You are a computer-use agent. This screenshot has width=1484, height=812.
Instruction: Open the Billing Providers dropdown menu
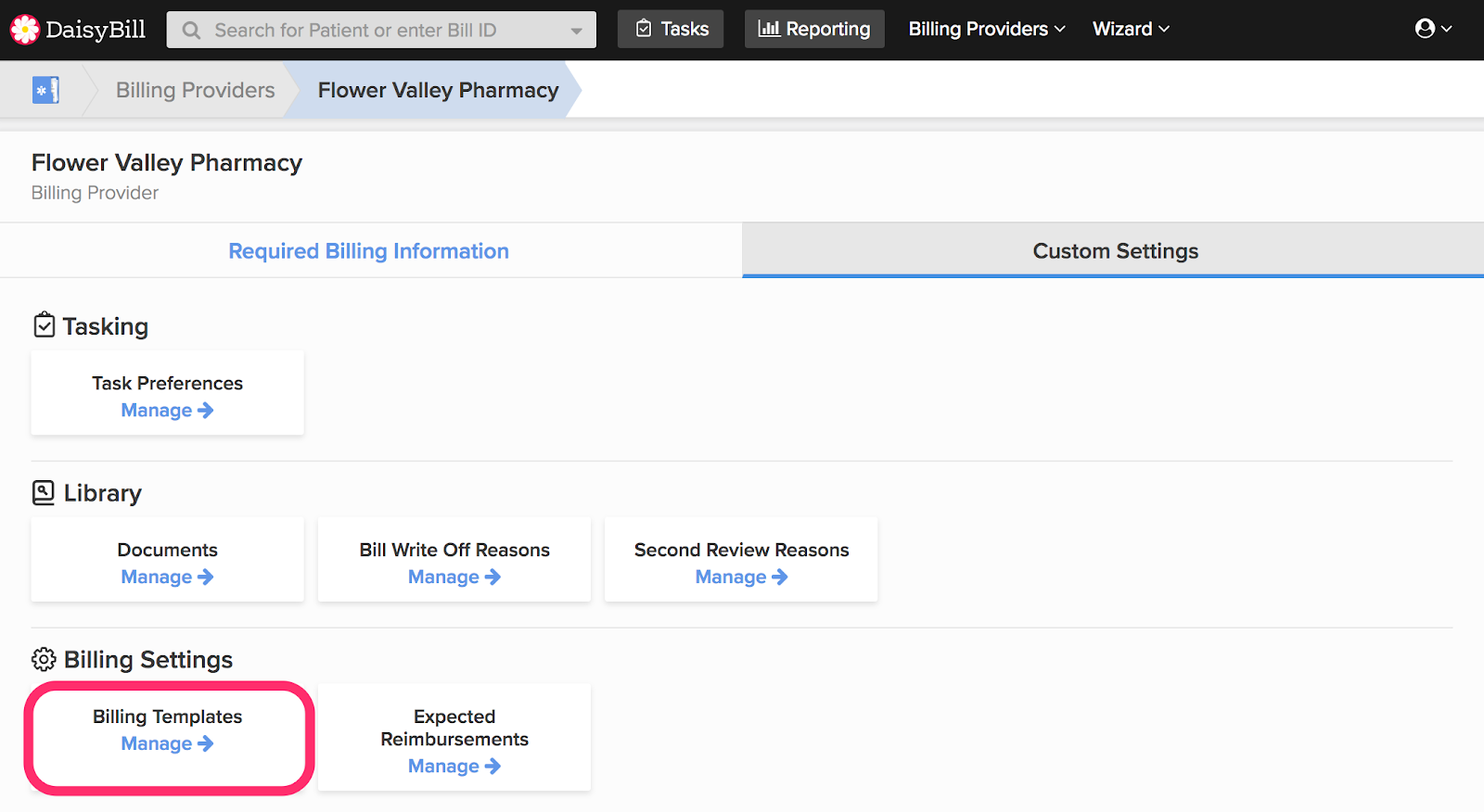(987, 29)
